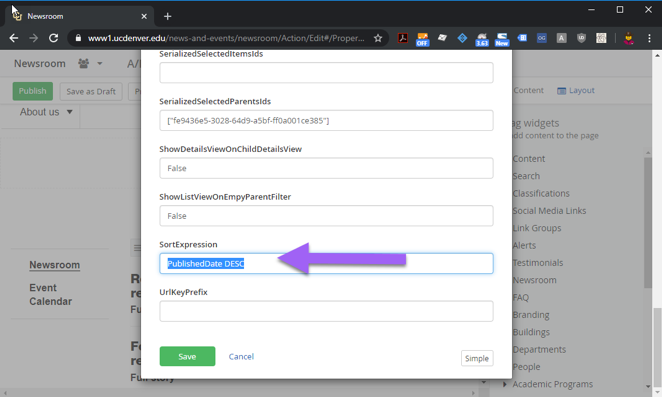Viewport: 662px width, 397px height.
Task: Click the ShowDetailsViewOnChildDetailsView field
Action: [326, 168]
